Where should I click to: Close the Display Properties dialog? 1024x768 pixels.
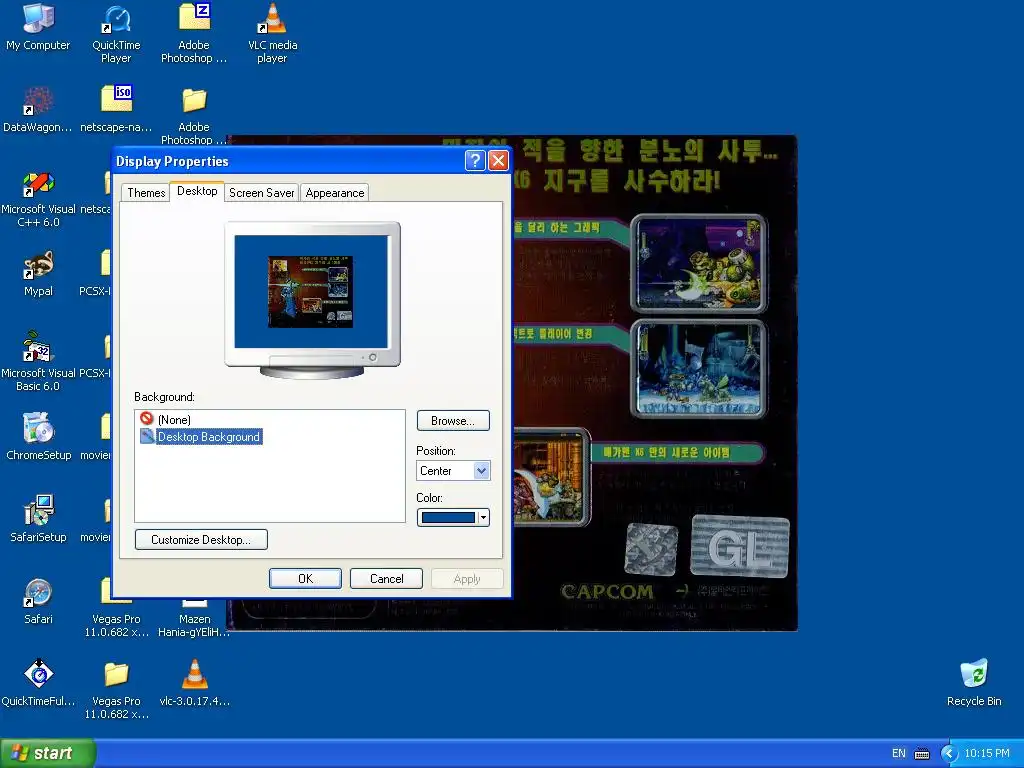click(x=498, y=161)
